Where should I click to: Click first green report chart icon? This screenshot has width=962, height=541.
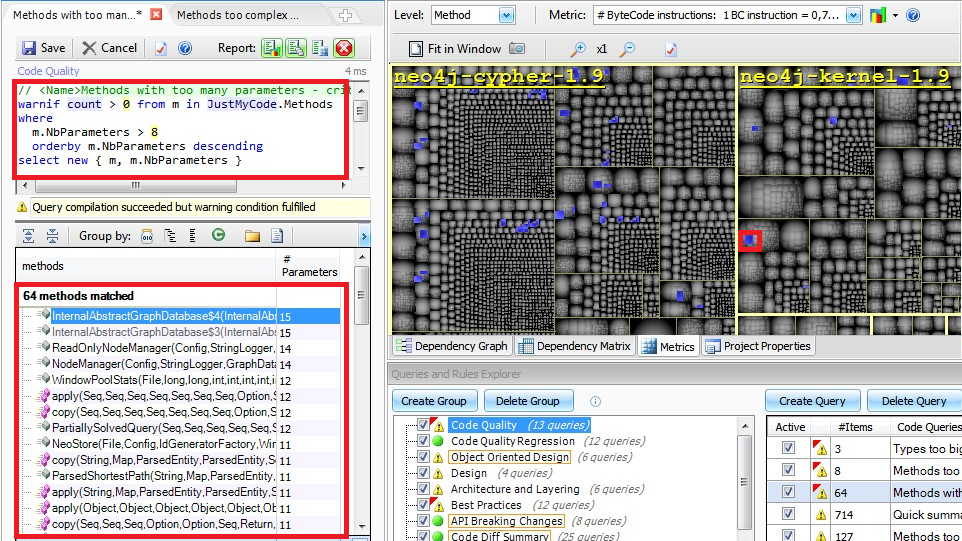click(x=272, y=48)
